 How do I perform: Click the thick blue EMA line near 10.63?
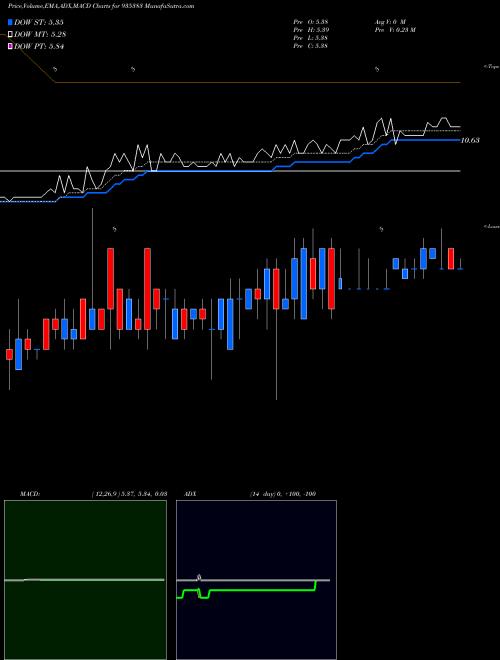(427, 140)
